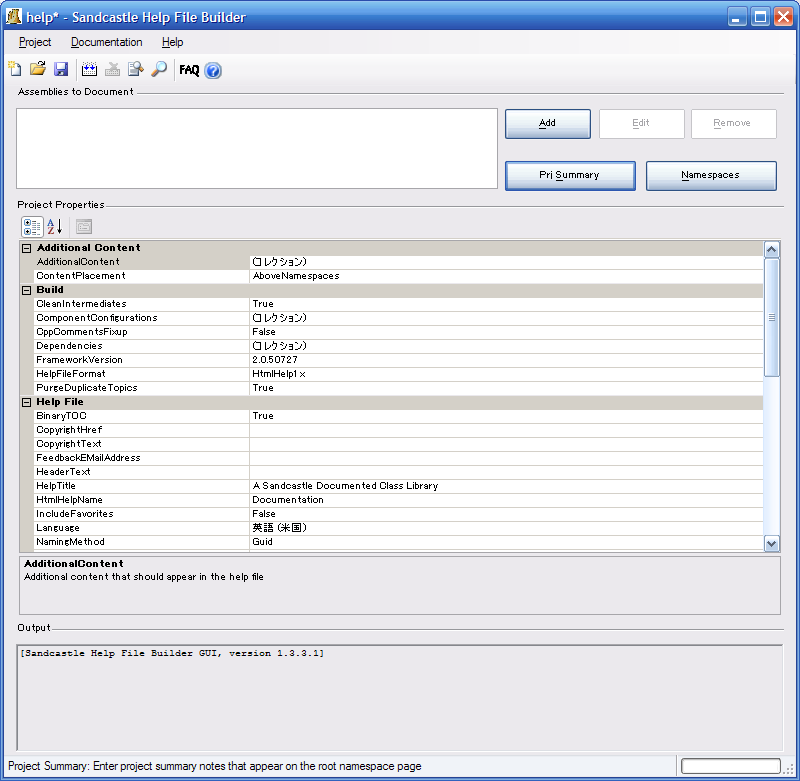Select the PurgeDuplicateTopics property
This screenshot has width=800, height=781.
pyautogui.click(x=141, y=388)
